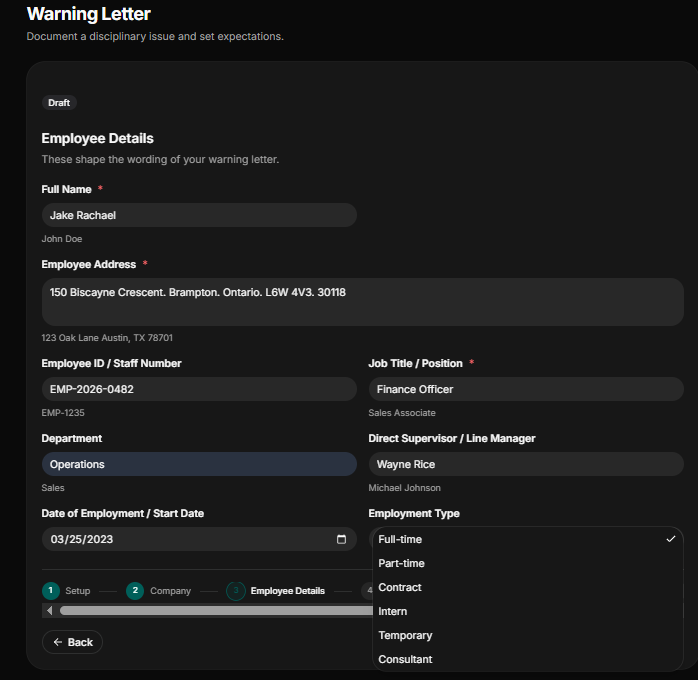The image size is (698, 680).
Task: Open the calendar picker icon in Start Date
Action: 341,539
